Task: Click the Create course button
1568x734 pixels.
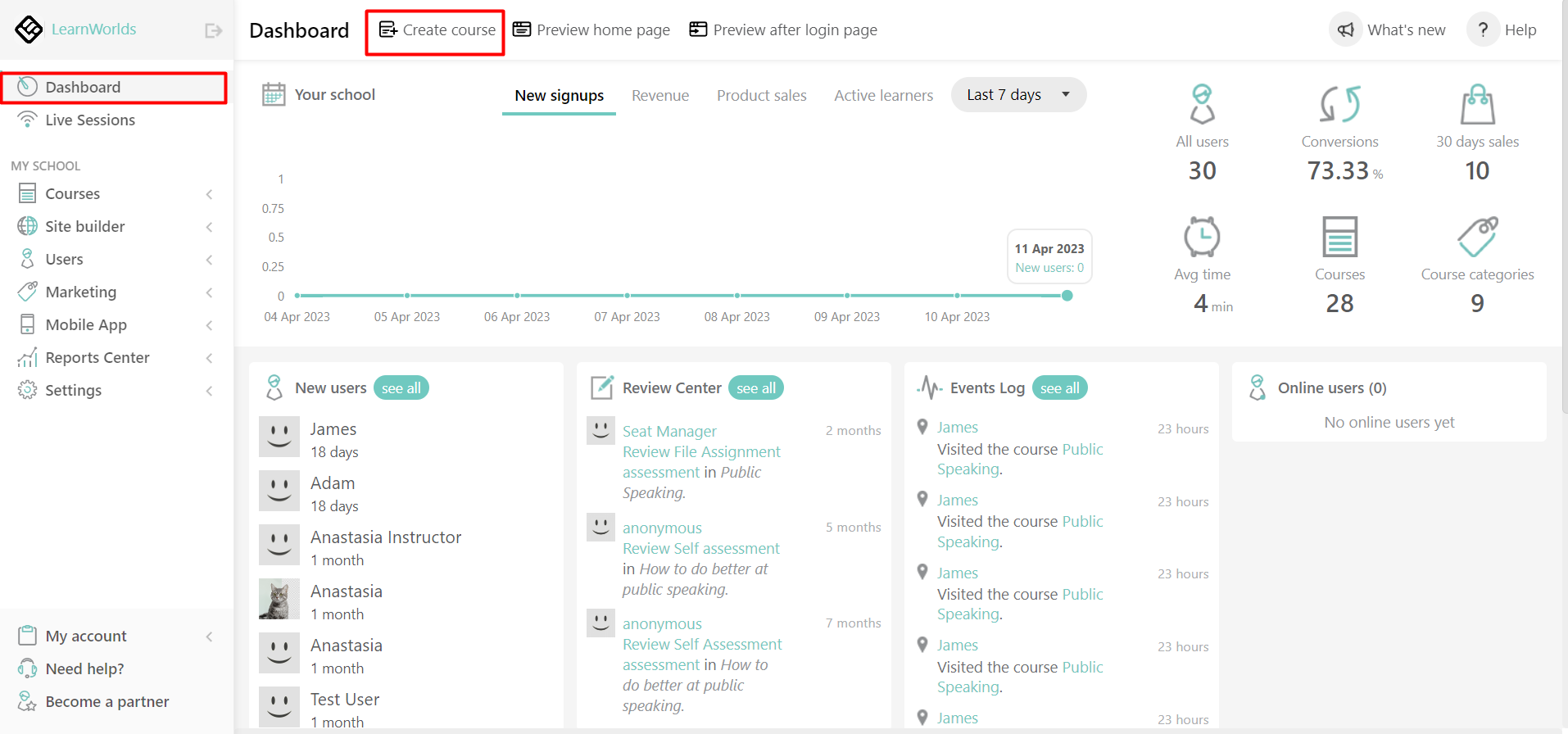Action: tap(437, 30)
